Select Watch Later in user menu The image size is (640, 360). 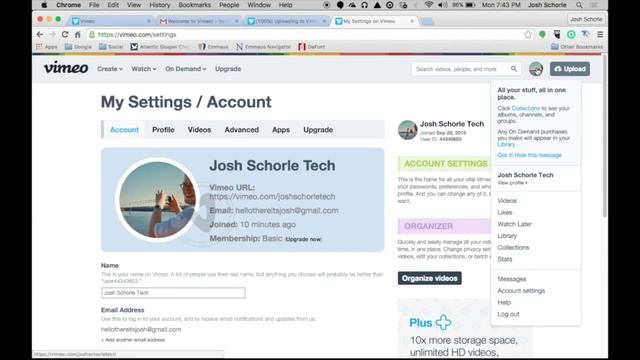point(514,224)
